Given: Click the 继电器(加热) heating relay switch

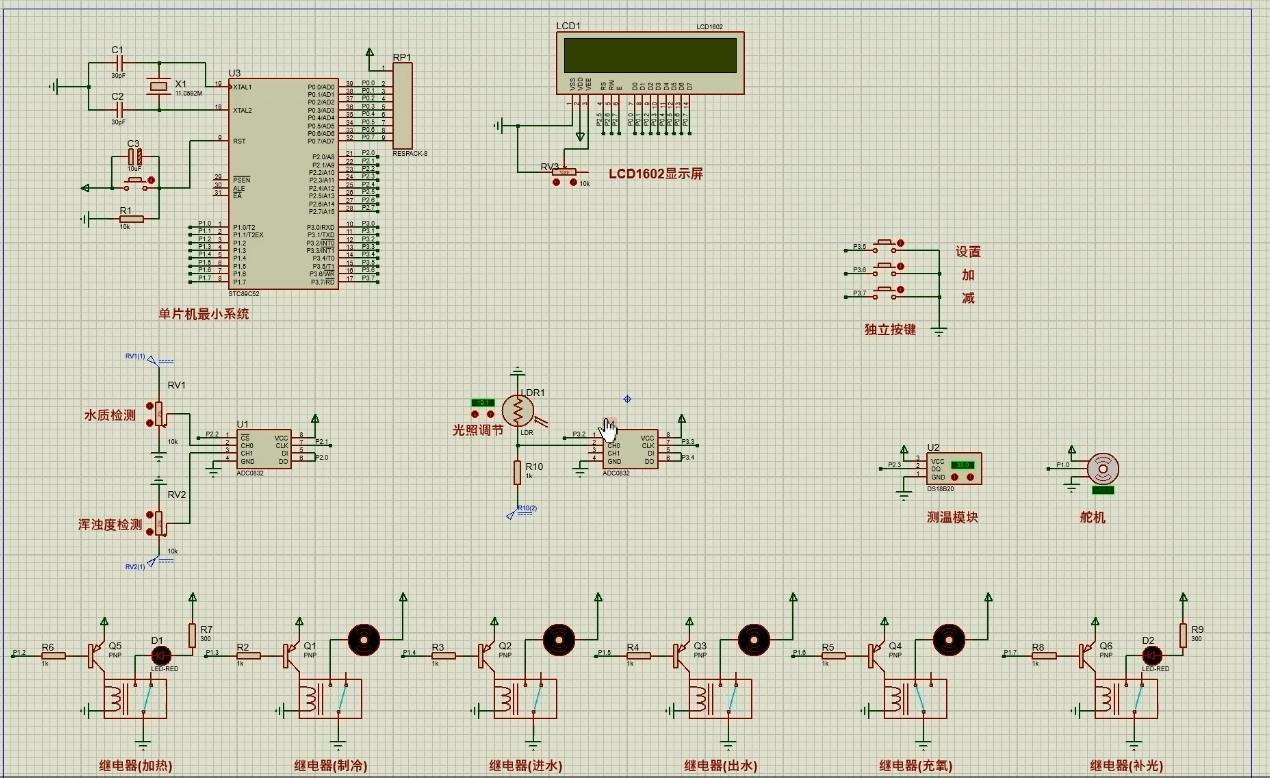Looking at the screenshot, I should 136,698.
